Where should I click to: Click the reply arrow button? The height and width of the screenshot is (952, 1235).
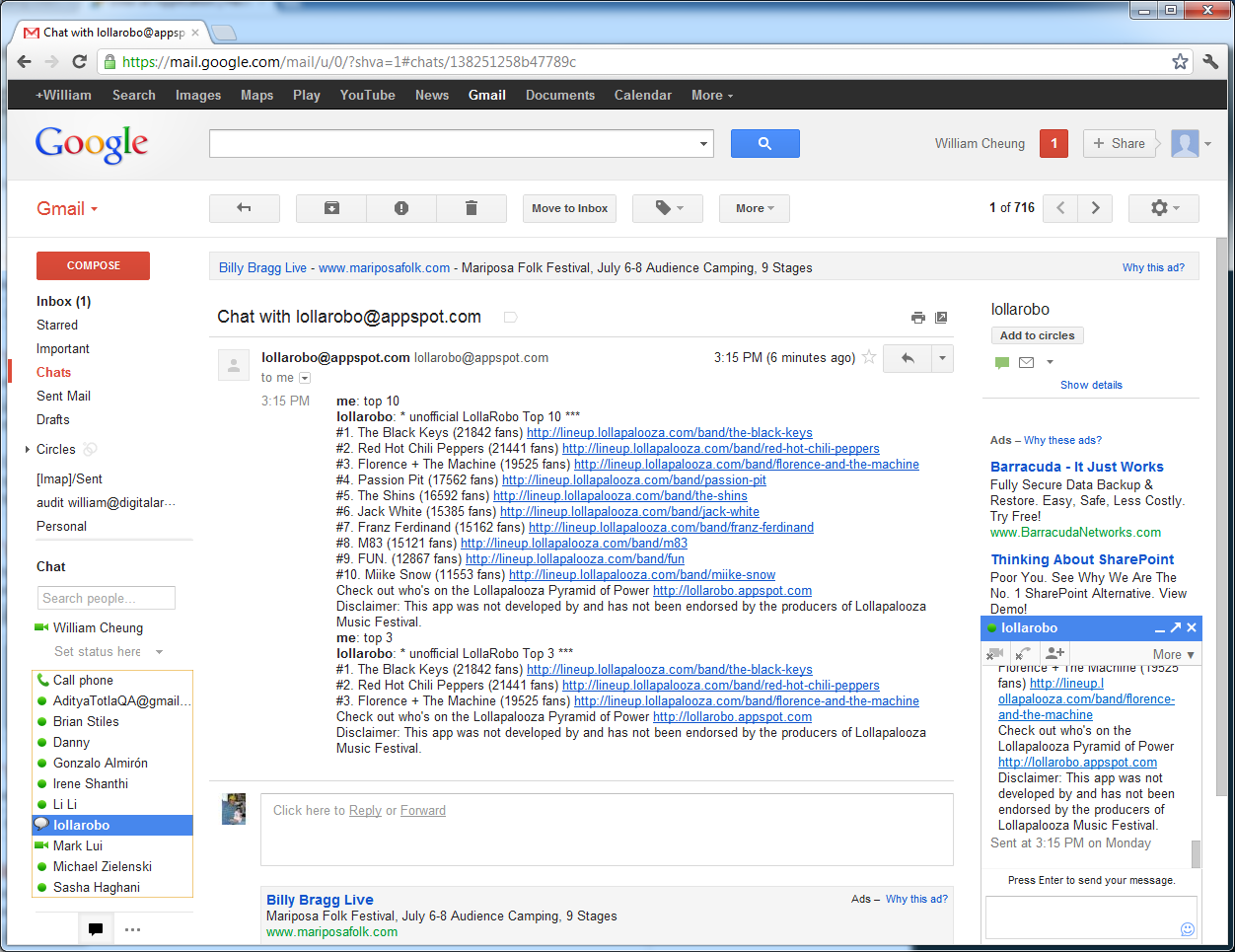coord(908,358)
